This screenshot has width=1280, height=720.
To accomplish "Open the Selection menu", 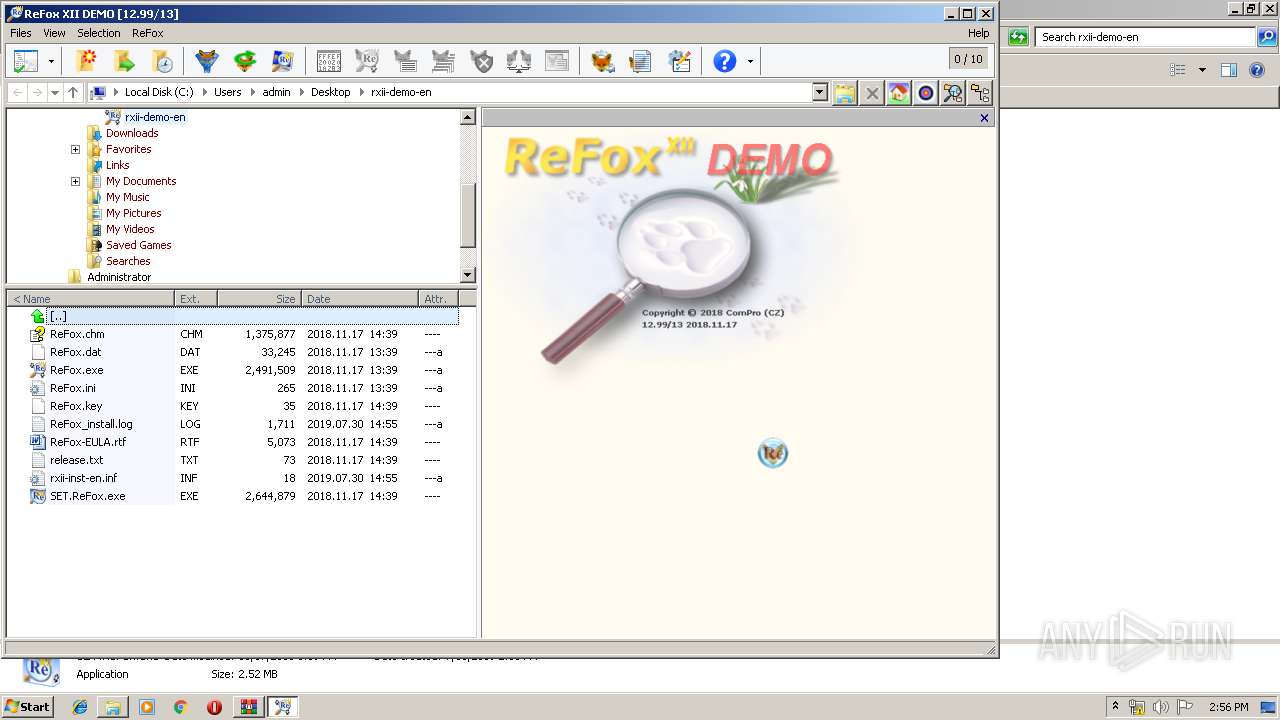I will coord(99,33).
